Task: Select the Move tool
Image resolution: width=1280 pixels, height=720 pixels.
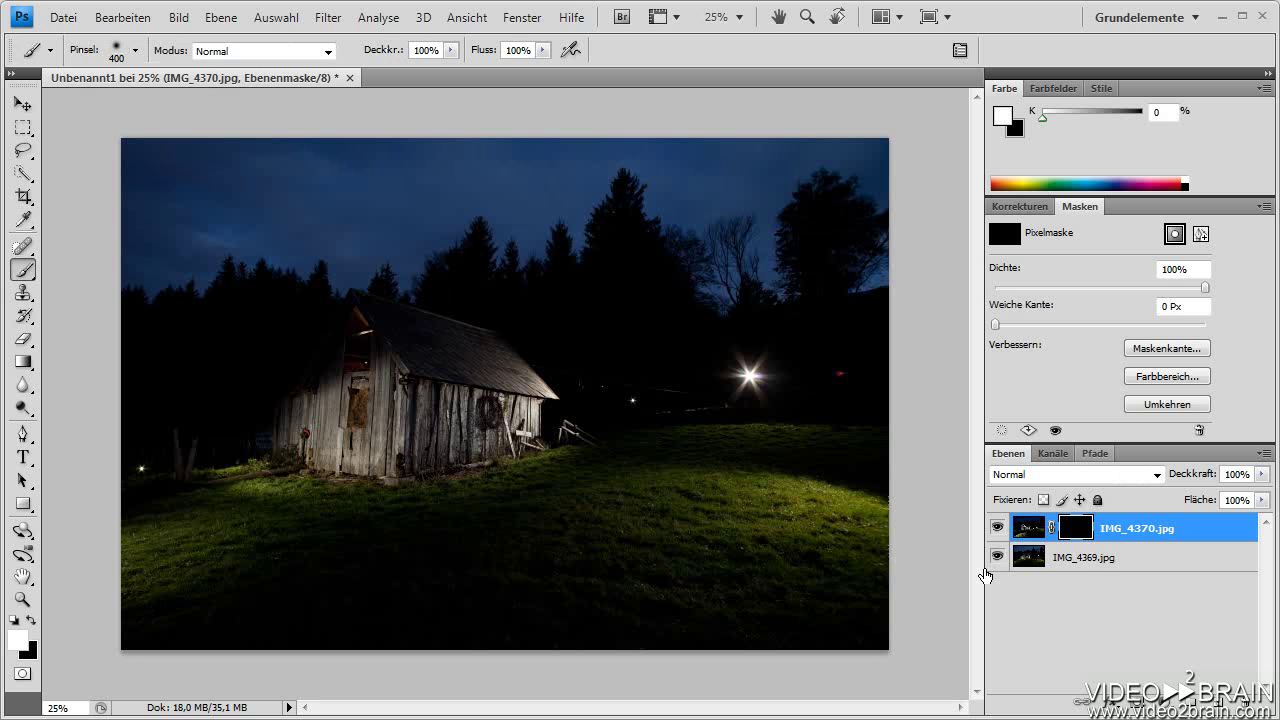Action: (22, 104)
